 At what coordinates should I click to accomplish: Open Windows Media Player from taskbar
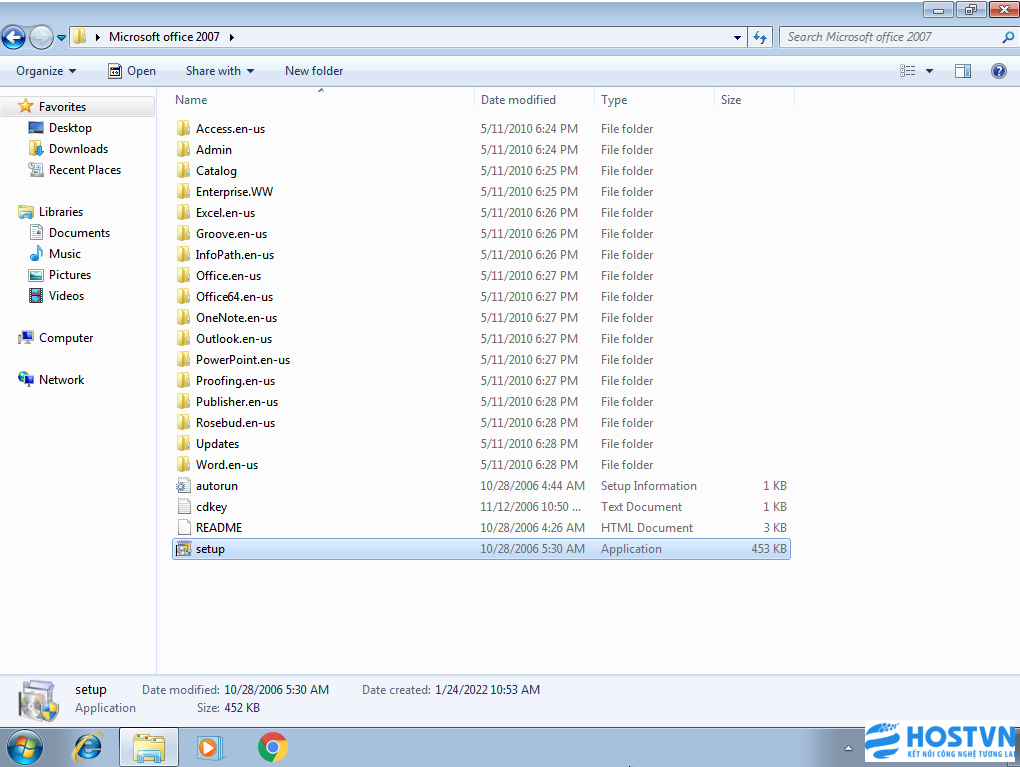[209, 747]
